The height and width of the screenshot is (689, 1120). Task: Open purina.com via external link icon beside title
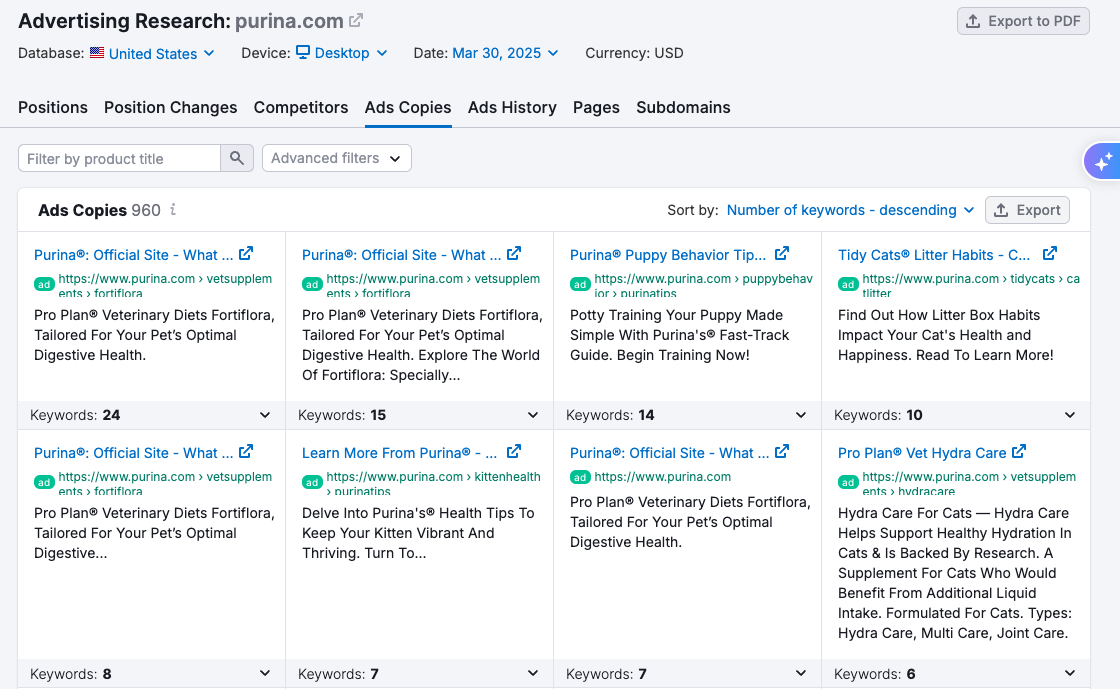point(355,20)
